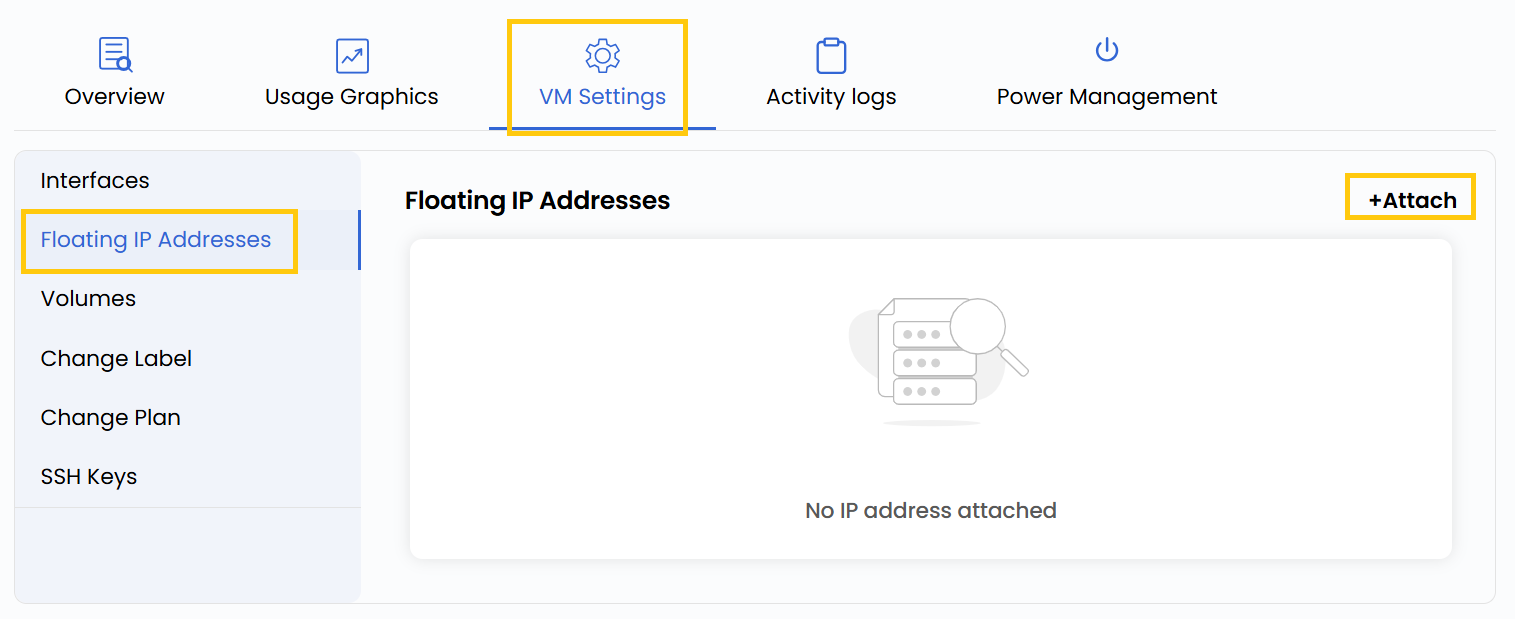Click the Overview magnifier document icon
The width and height of the screenshot is (1515, 619).
[x=114, y=53]
